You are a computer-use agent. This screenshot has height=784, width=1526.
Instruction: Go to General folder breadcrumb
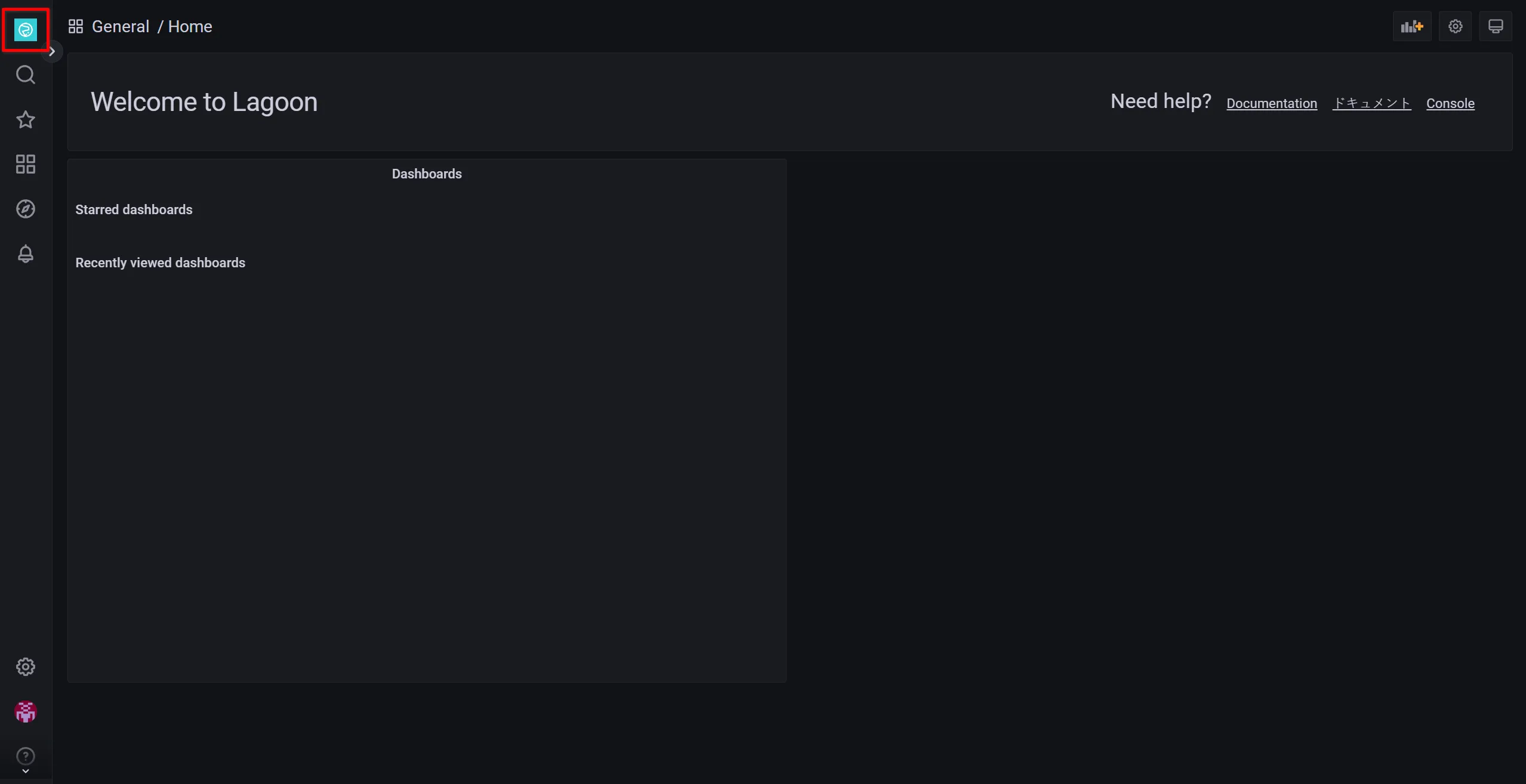coord(121,26)
